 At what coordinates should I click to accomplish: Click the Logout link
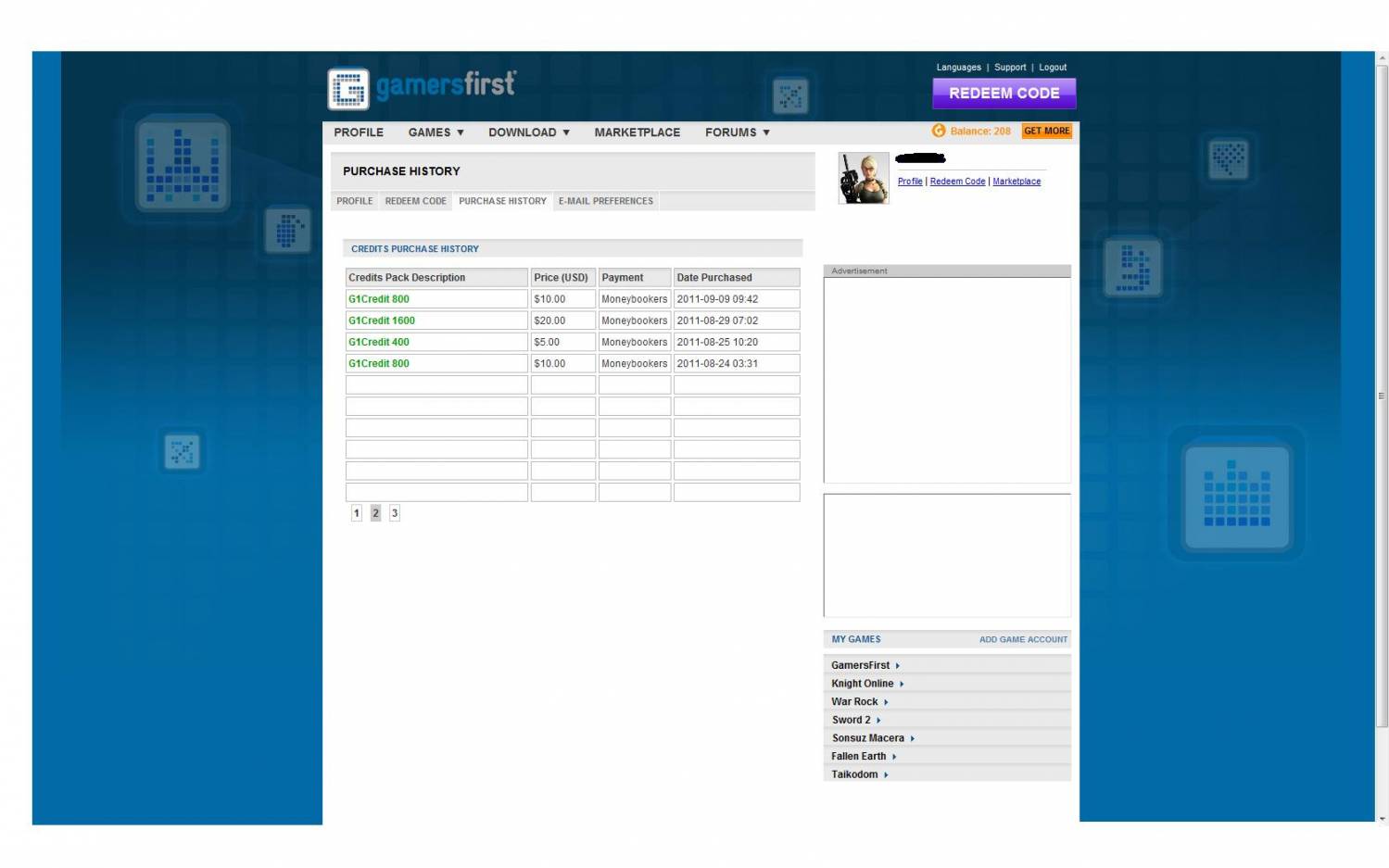point(1052,68)
